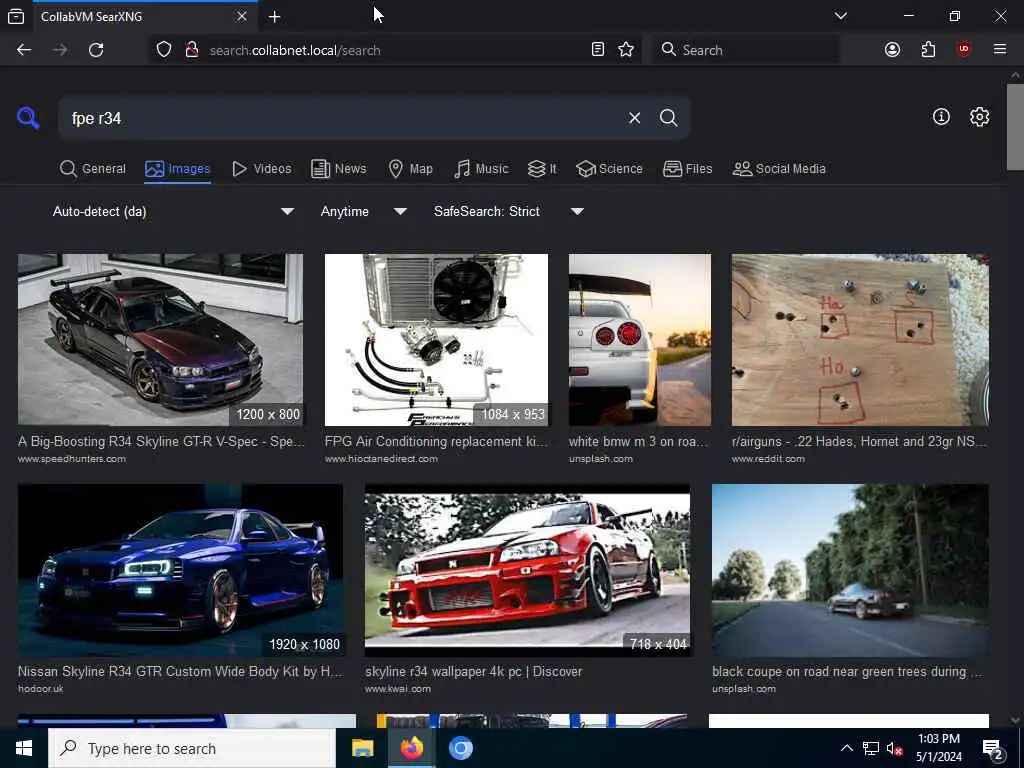Close the CollabVM SearXNG tab
This screenshot has width=1024, height=768.
242,16
